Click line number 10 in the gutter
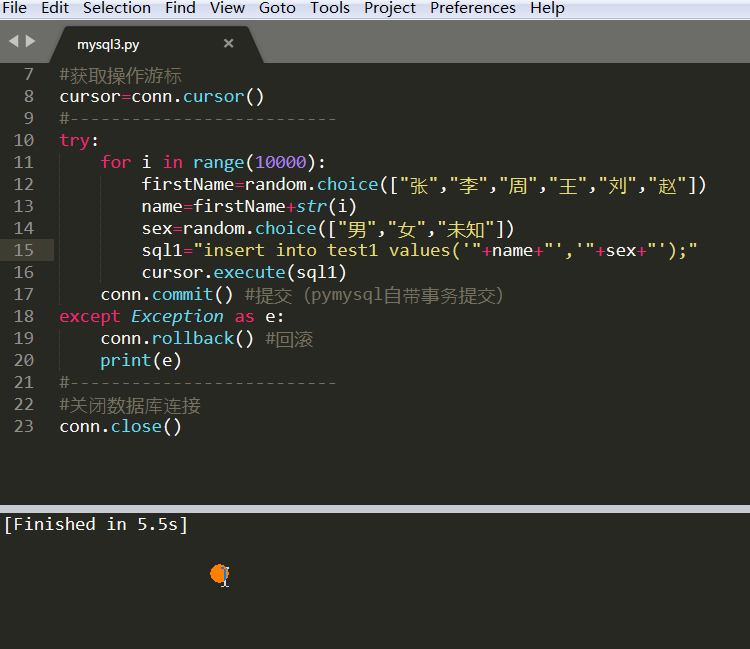This screenshot has width=750, height=649. click(24, 140)
